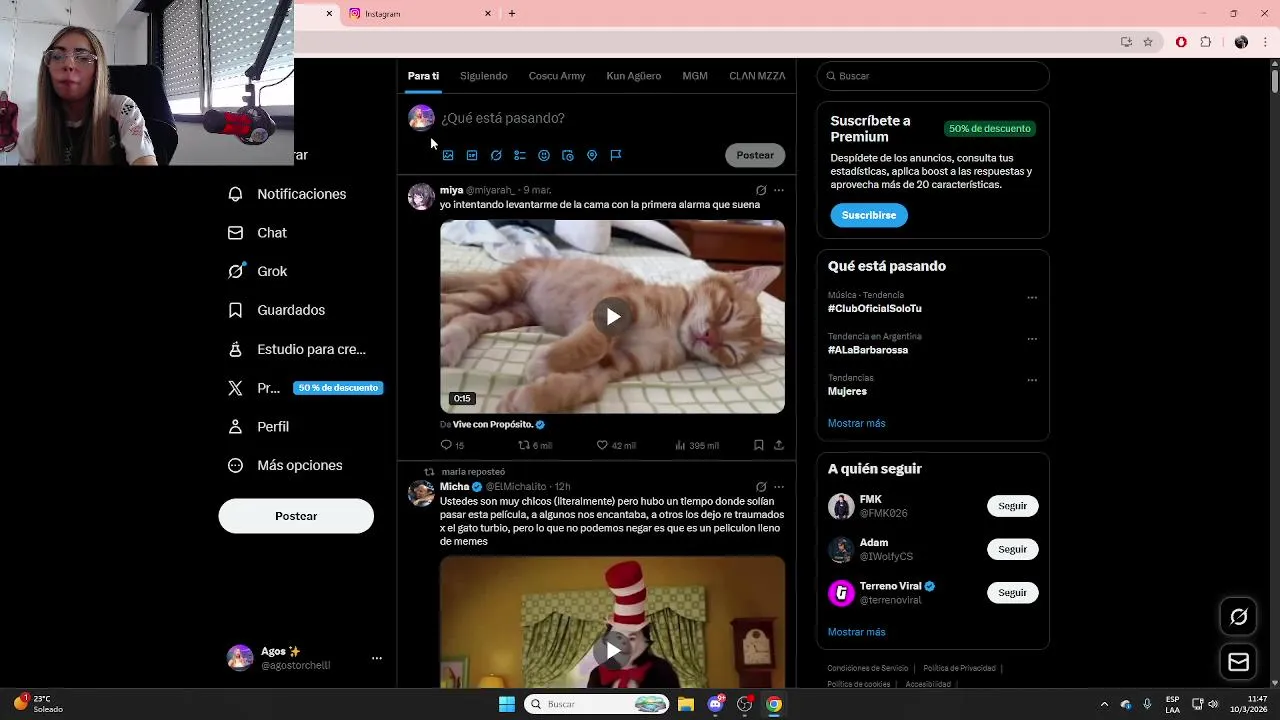
Task: Switch to the Instagram browser tab
Action: [x=418, y=14]
